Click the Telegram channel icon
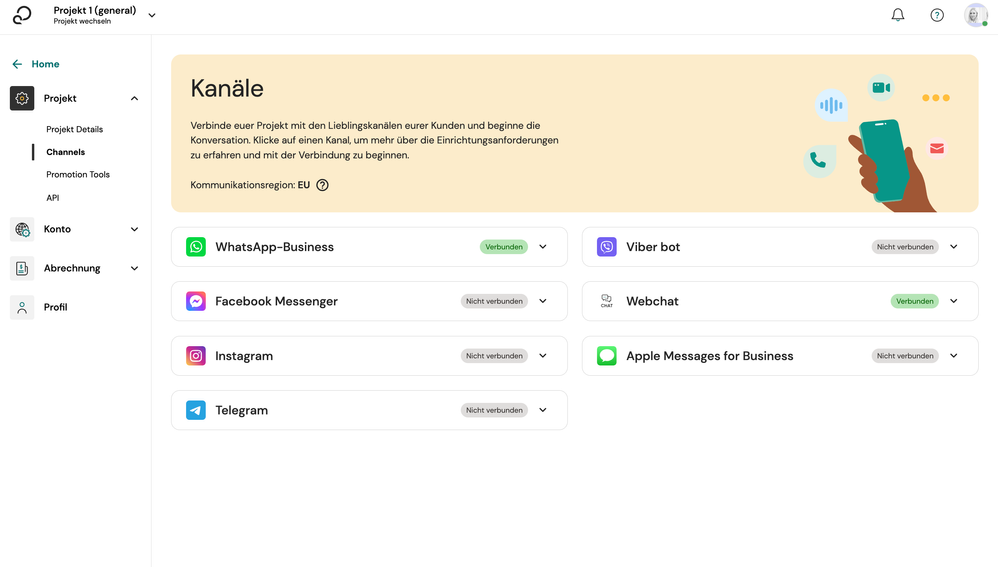Image resolution: width=998 pixels, height=567 pixels. click(196, 410)
